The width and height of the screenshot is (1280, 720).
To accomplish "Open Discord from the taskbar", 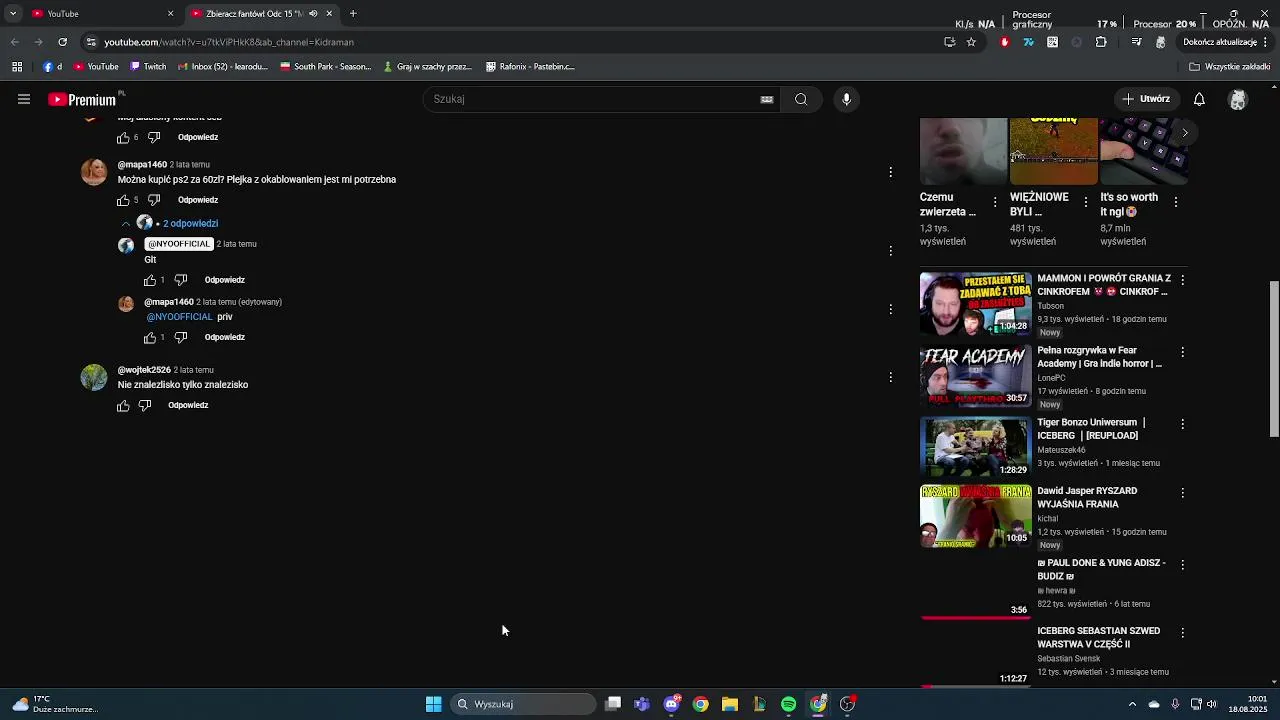I will (x=671, y=704).
